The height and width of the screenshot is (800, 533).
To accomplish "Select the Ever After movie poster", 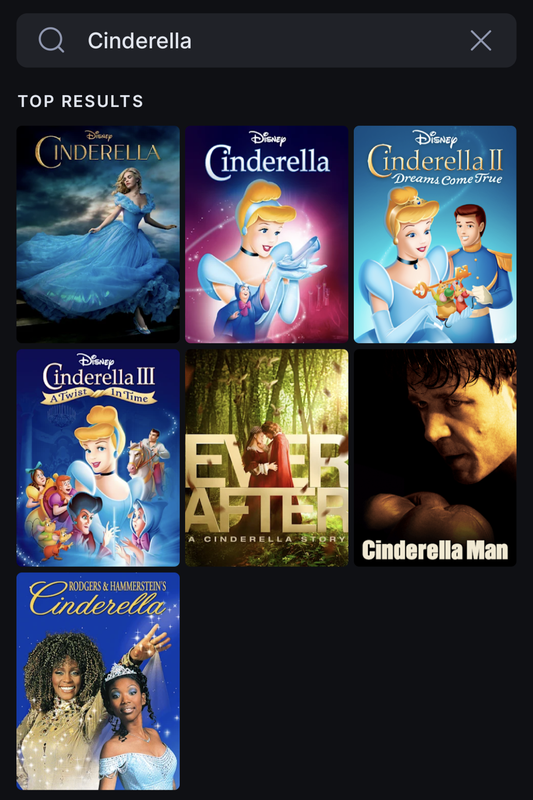I will 266,458.
